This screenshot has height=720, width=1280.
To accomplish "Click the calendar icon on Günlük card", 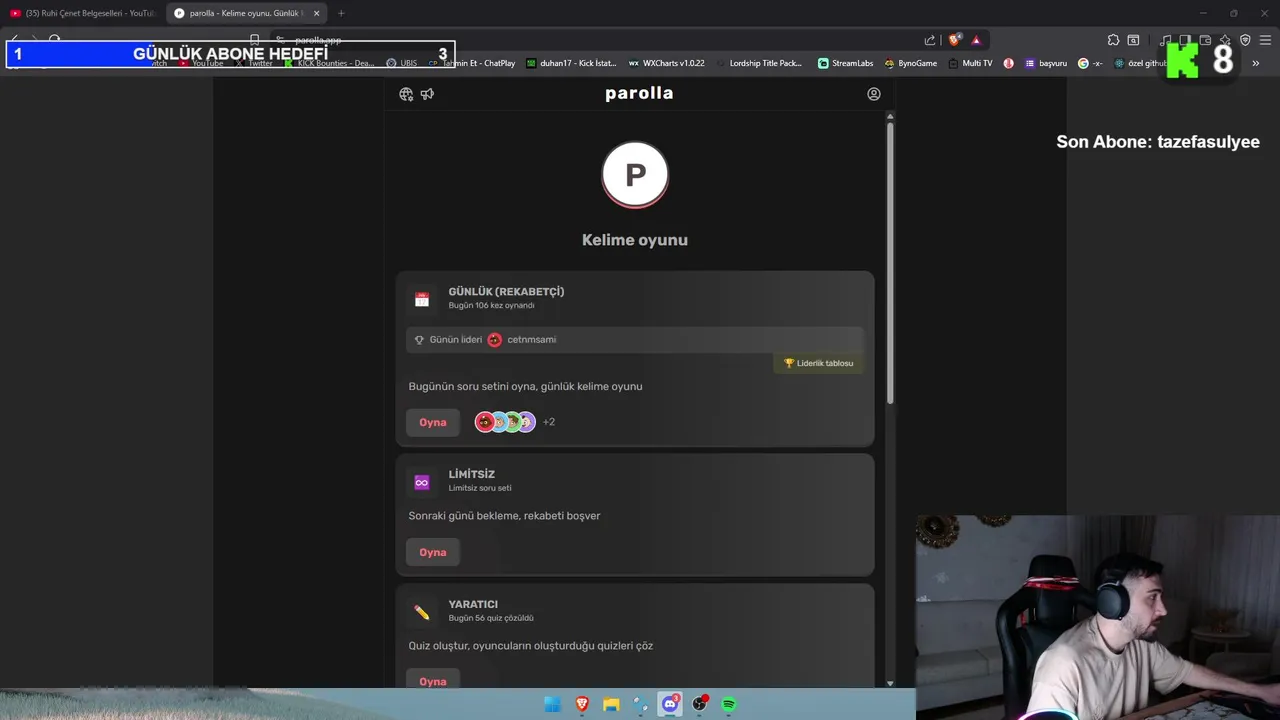I will pos(422,299).
